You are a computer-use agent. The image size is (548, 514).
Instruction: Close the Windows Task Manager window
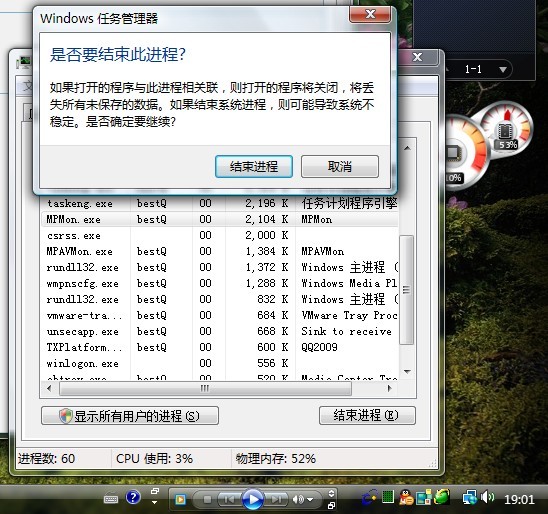click(x=418, y=57)
